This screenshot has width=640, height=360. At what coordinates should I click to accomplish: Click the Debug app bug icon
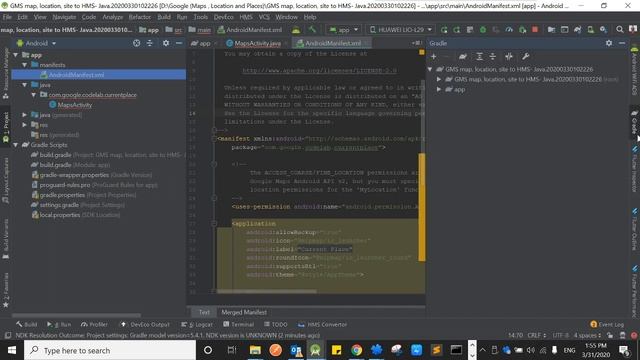(483, 30)
